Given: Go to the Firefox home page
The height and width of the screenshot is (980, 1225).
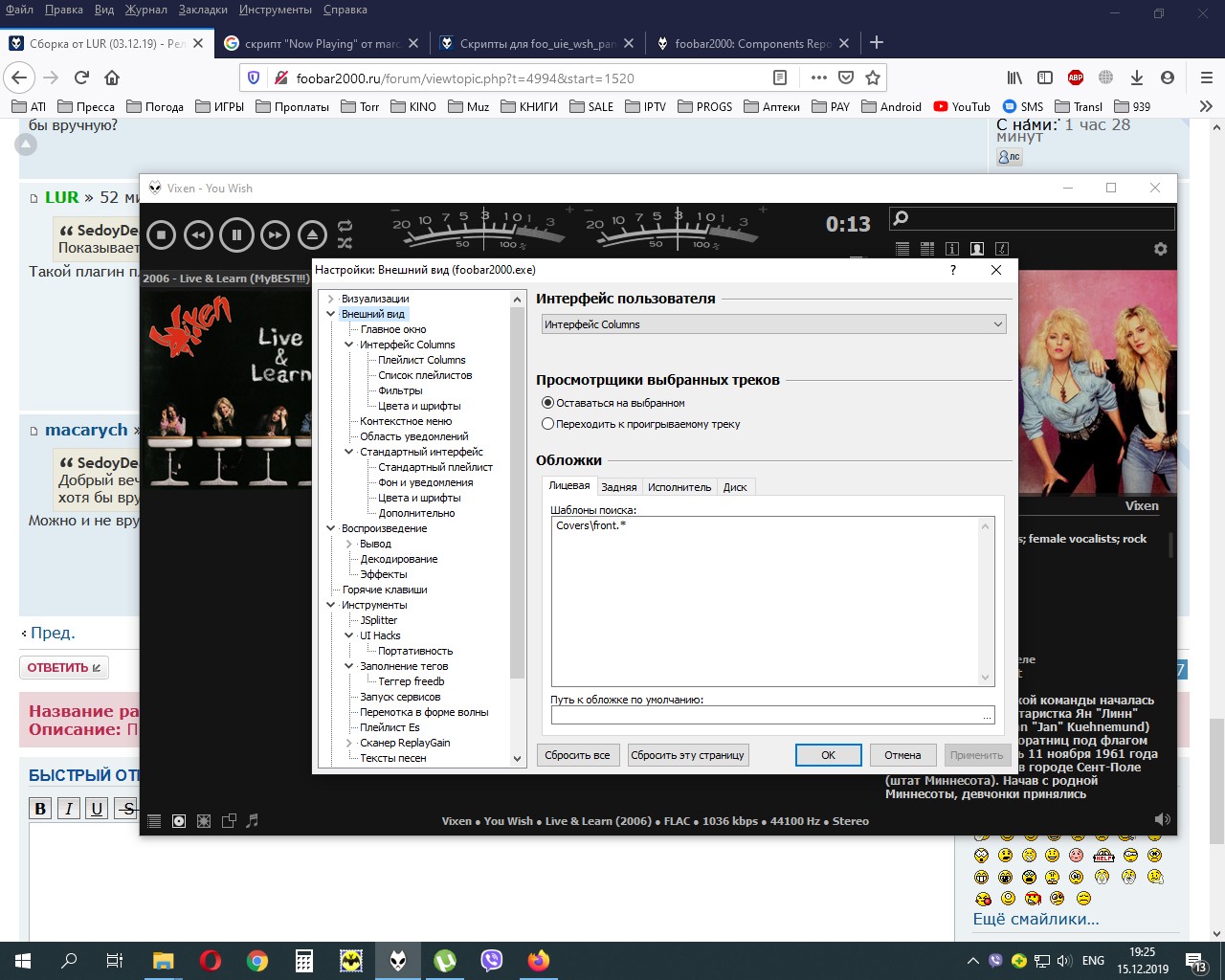Looking at the screenshot, I should tap(112, 78).
